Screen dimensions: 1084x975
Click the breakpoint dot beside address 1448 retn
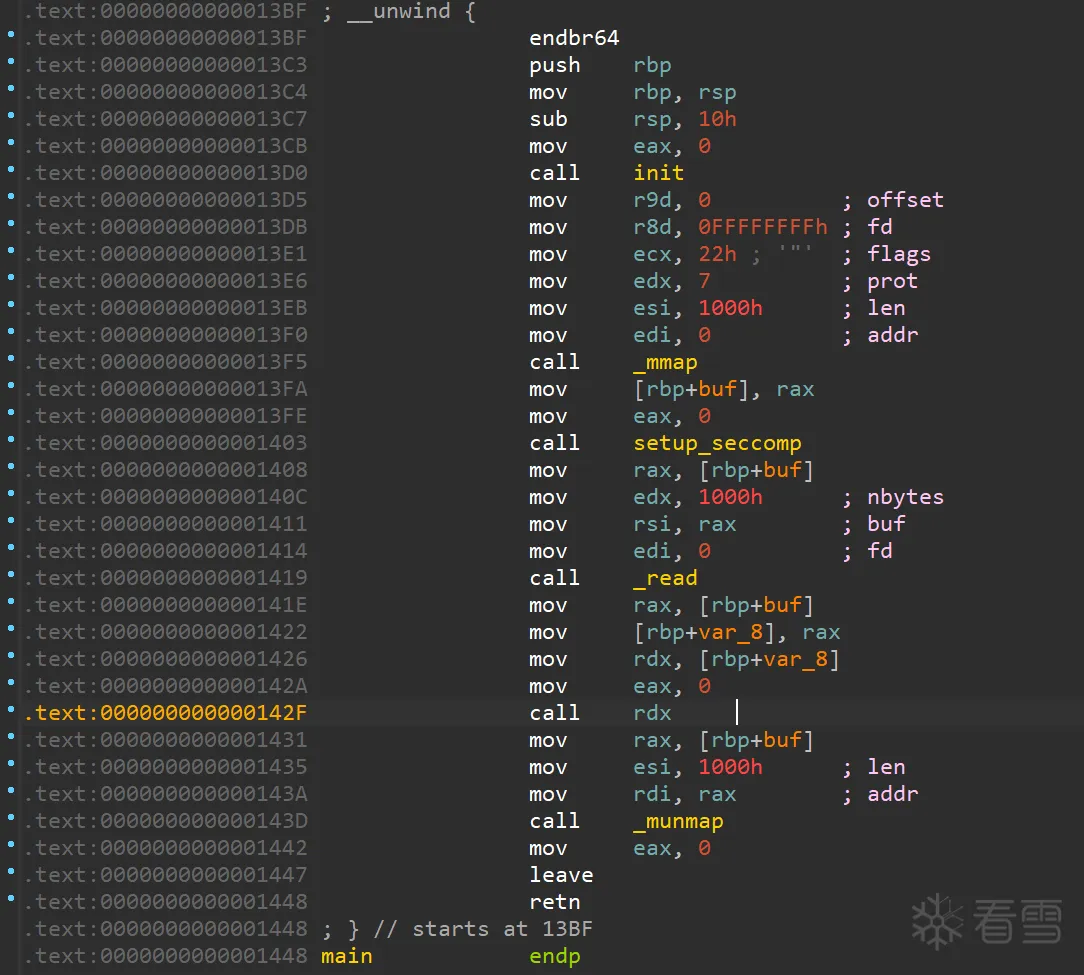coord(10,898)
